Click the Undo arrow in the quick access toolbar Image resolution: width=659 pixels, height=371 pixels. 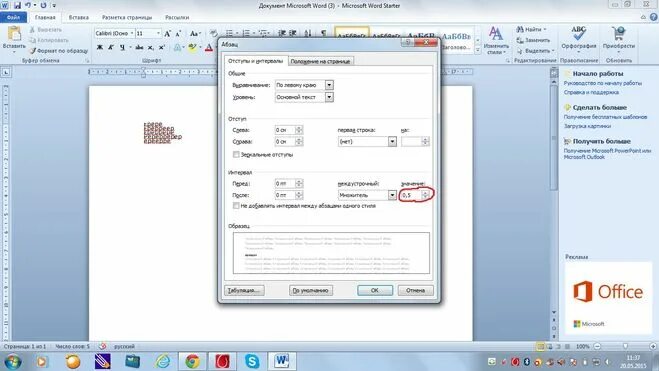pos(28,5)
